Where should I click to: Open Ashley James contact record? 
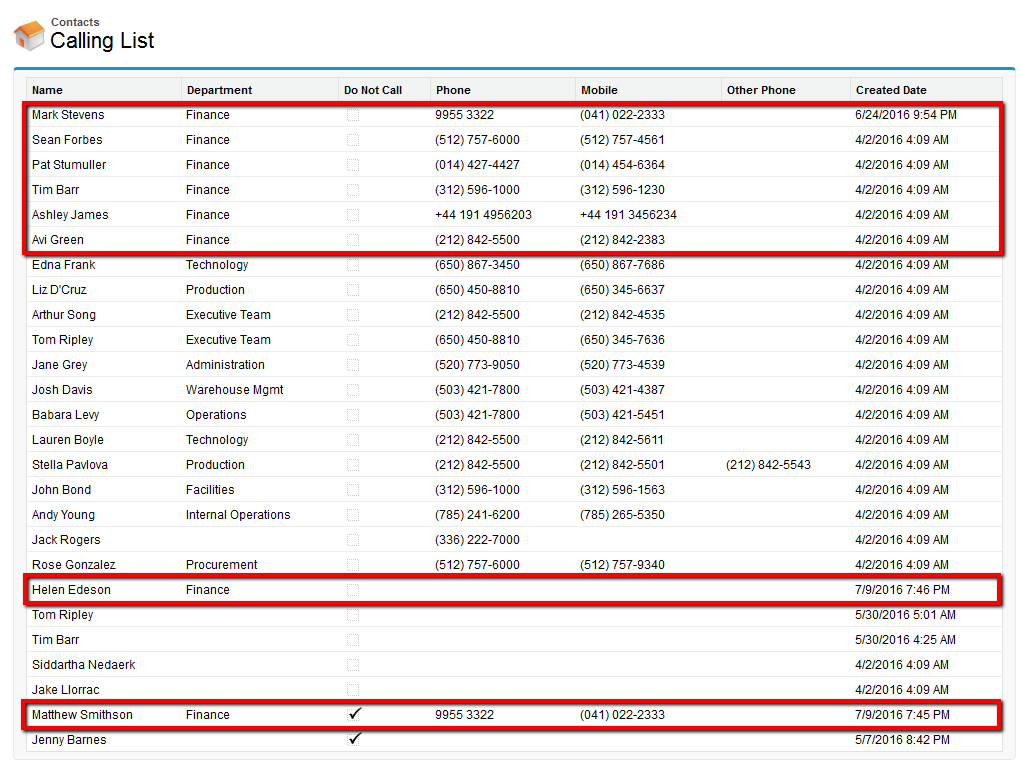point(70,215)
